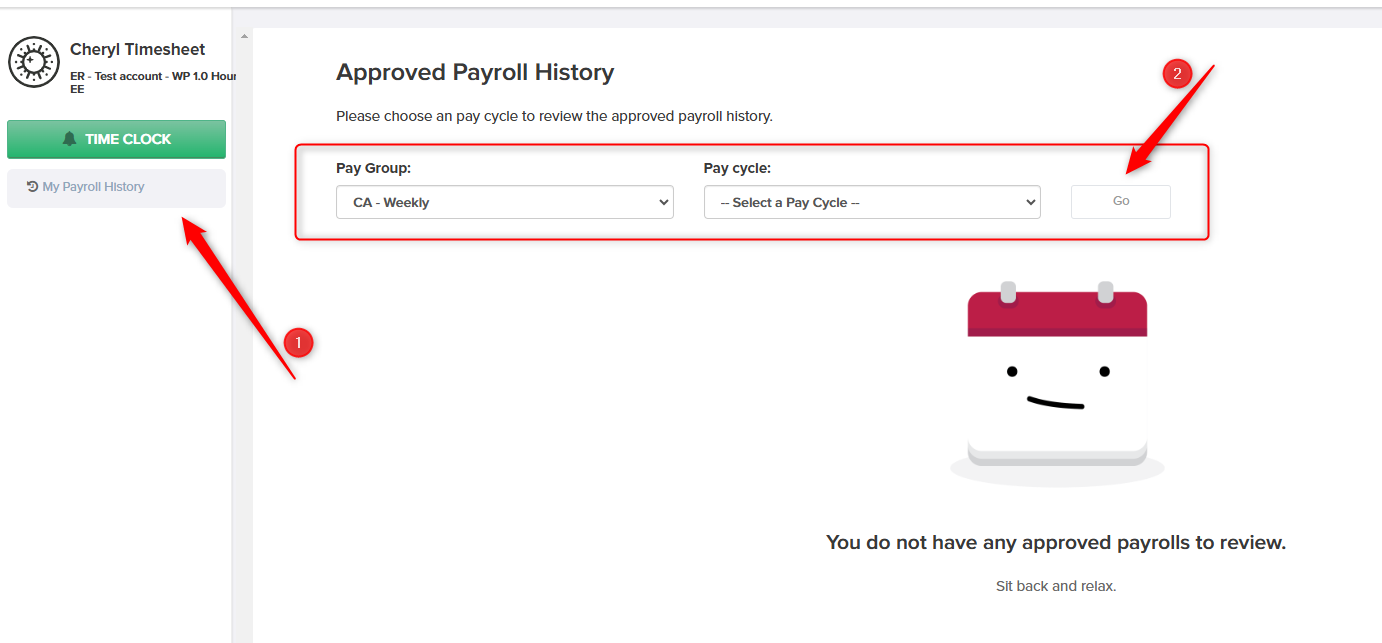Click 'You do not have any approved payrolls' text
1382x643 pixels.
pos(1056,542)
